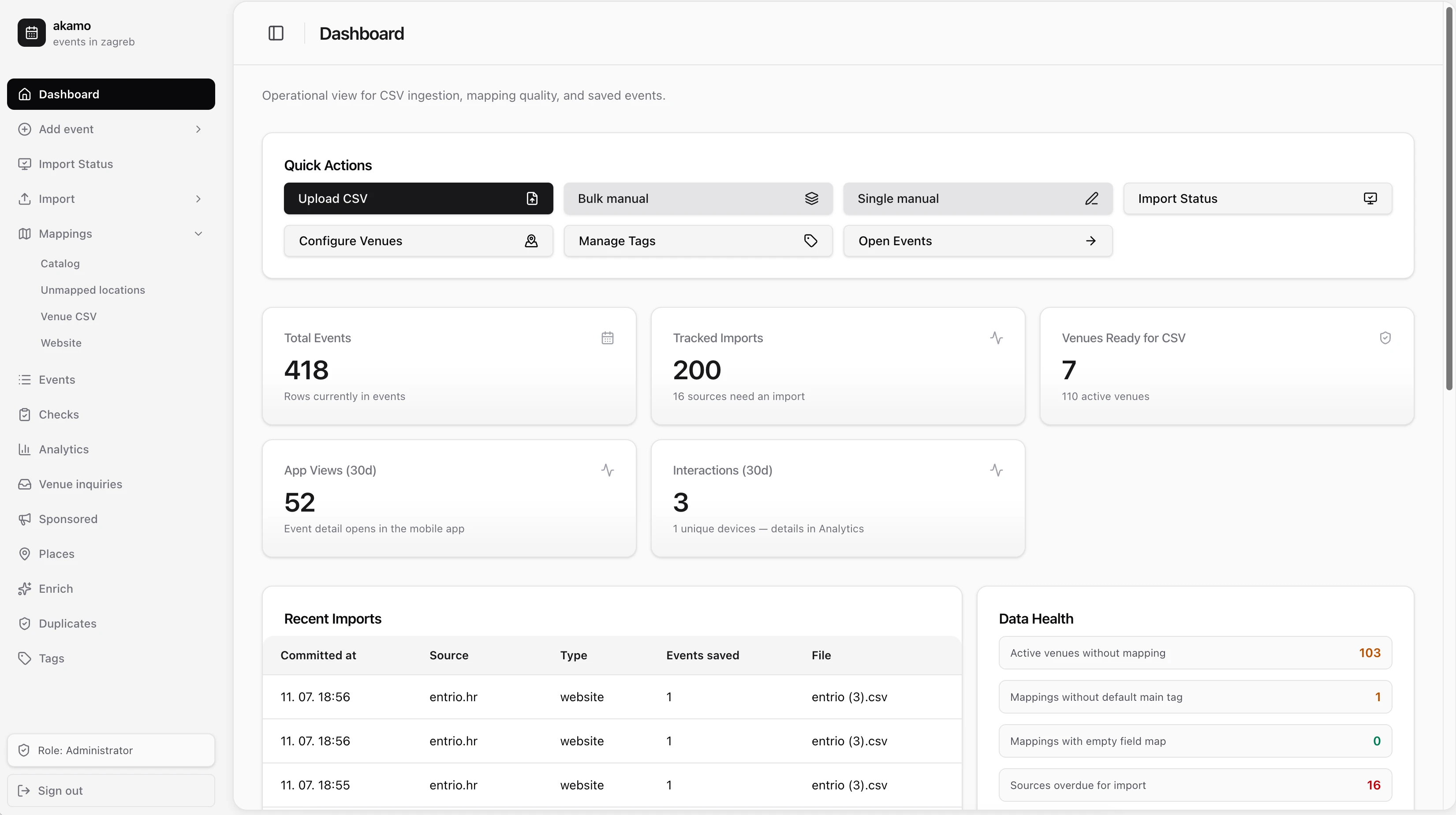The image size is (1456, 815).
Task: Click the 418 Total Events value
Action: [x=306, y=370]
